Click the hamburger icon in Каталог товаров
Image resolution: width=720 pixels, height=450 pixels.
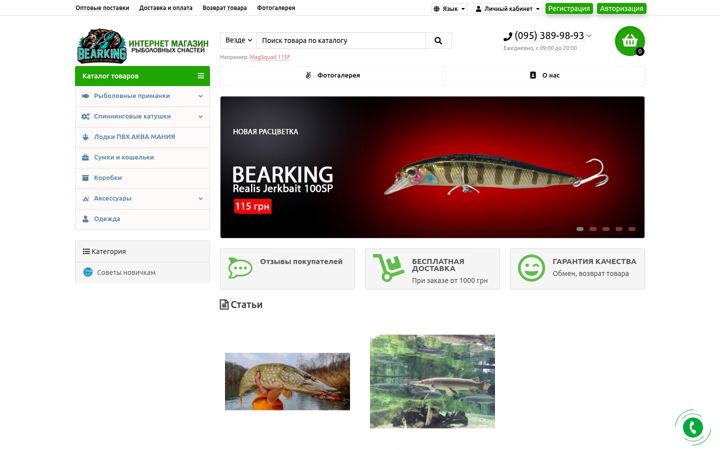(x=201, y=76)
